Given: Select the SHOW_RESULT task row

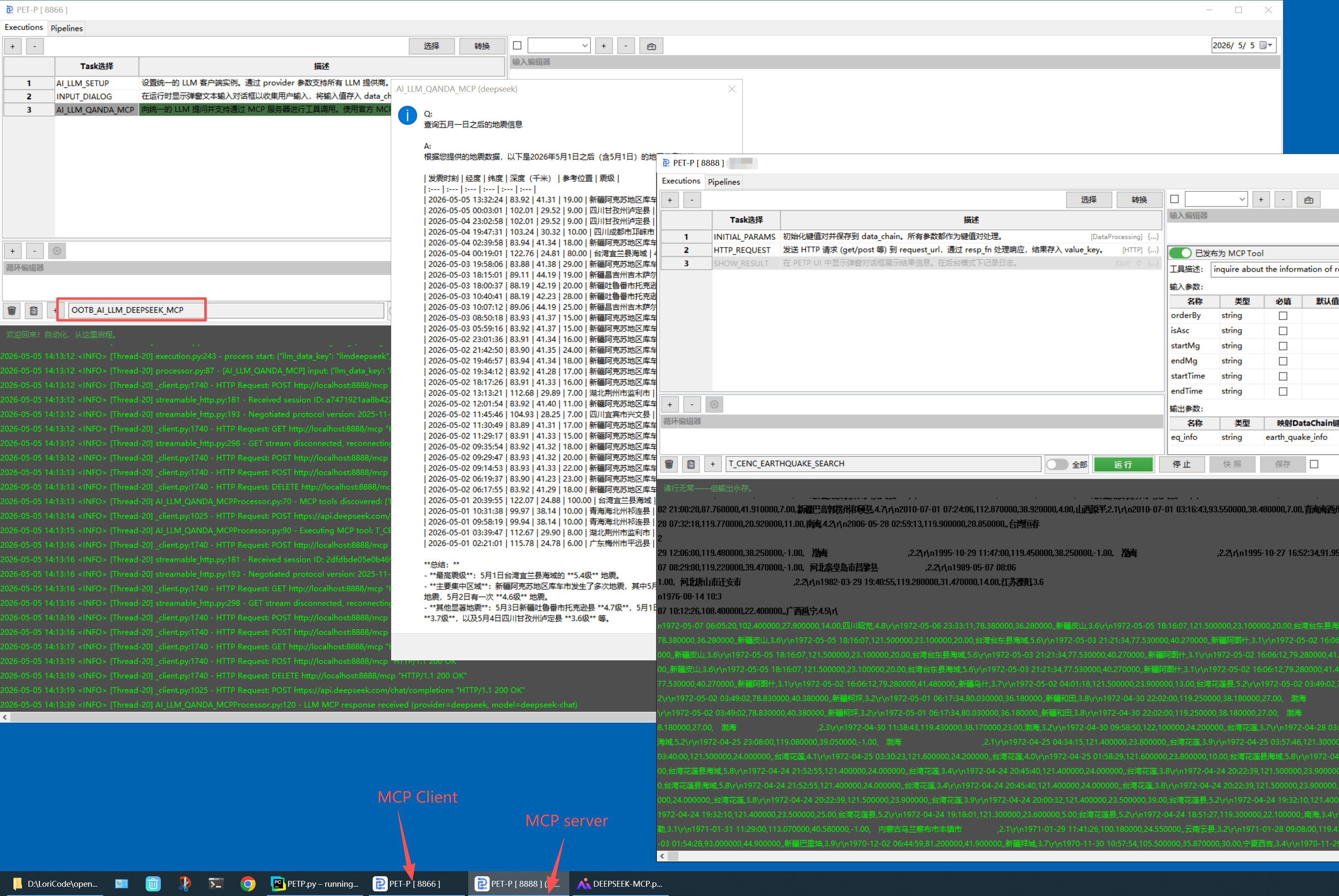Looking at the screenshot, I should [911, 263].
